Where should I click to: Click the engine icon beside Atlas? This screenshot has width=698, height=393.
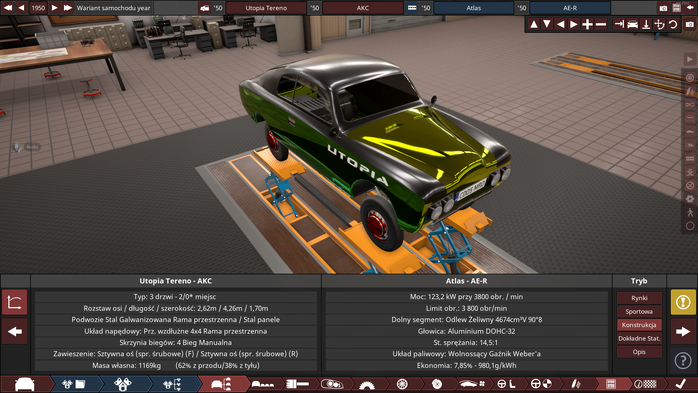412,8
